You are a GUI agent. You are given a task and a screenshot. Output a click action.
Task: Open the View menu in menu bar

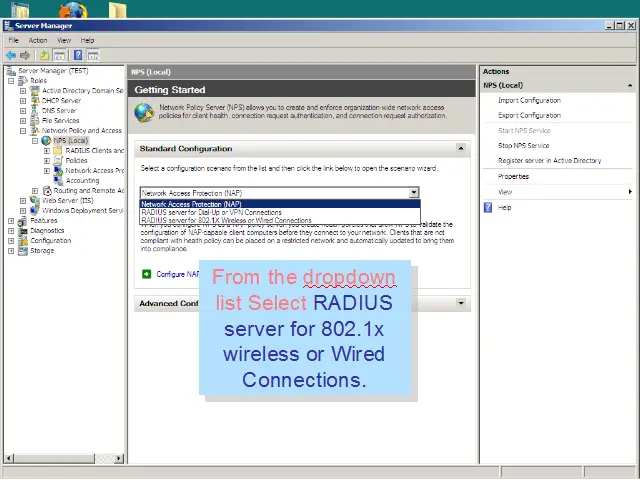point(64,40)
